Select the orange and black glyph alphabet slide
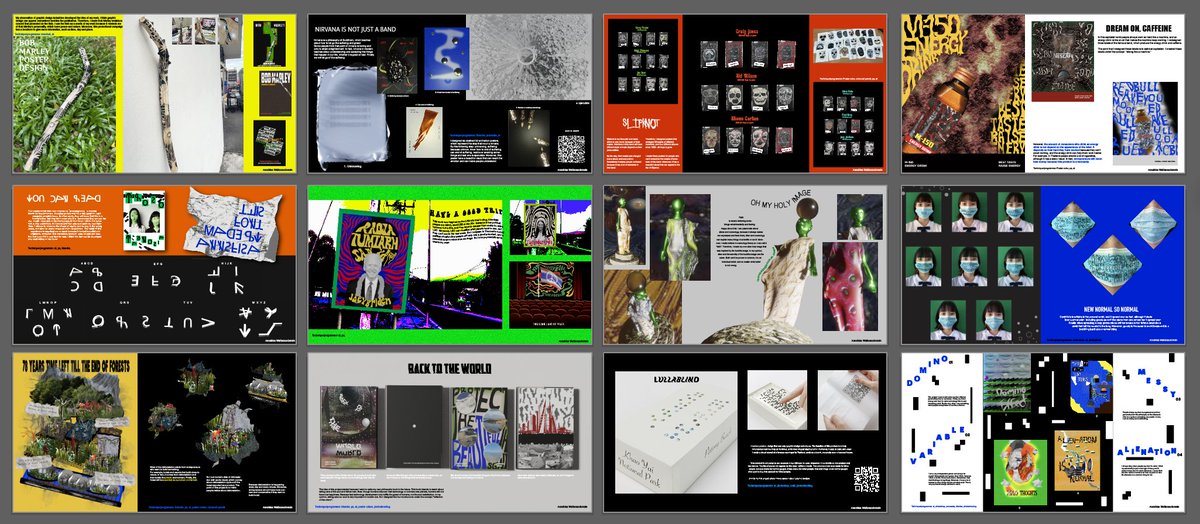Image resolution: width=1200 pixels, height=524 pixels. click(x=152, y=264)
